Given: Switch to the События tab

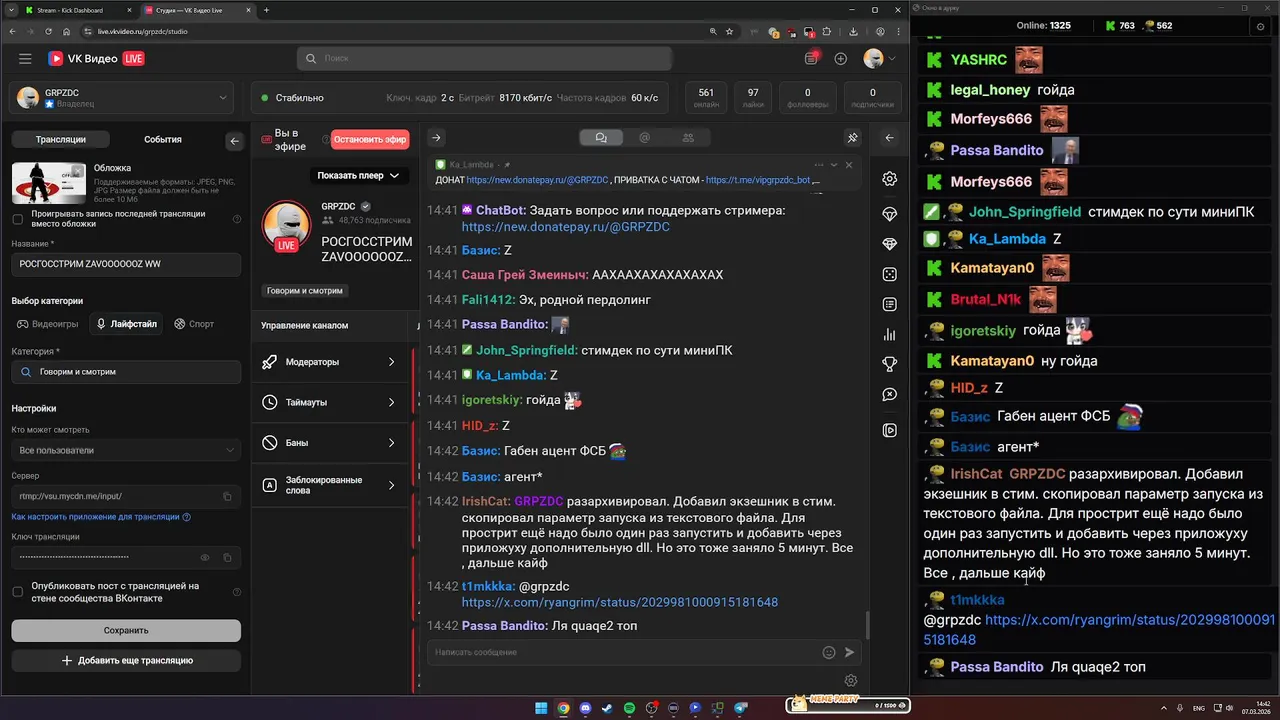Looking at the screenshot, I should 163,140.
